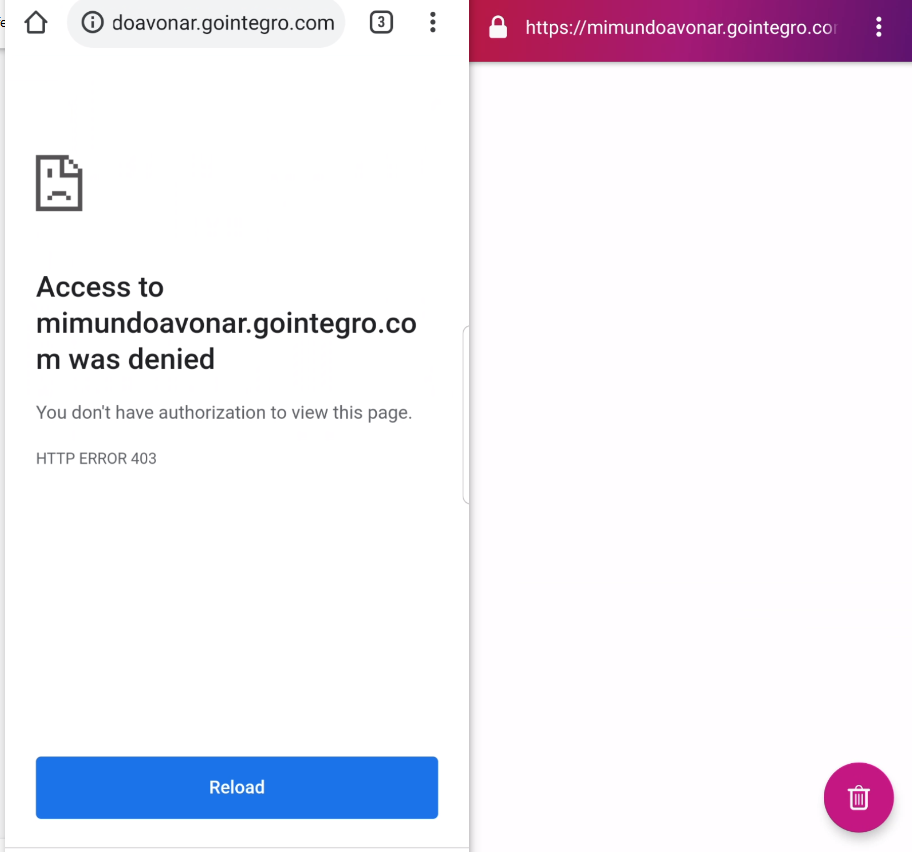Retry loading the denied page via Reload
912x852 pixels.
[x=236, y=787]
